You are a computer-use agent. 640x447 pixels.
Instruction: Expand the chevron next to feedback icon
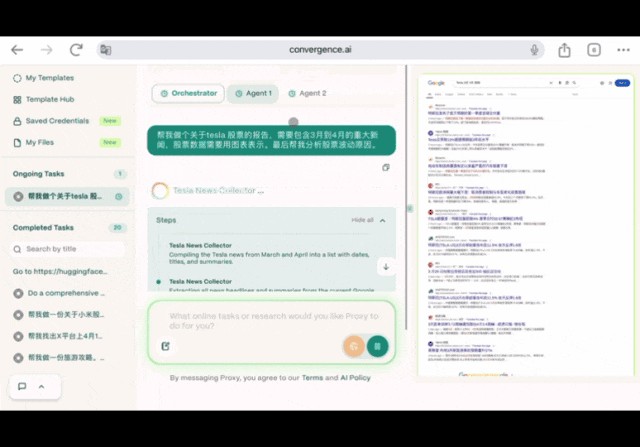point(41,387)
